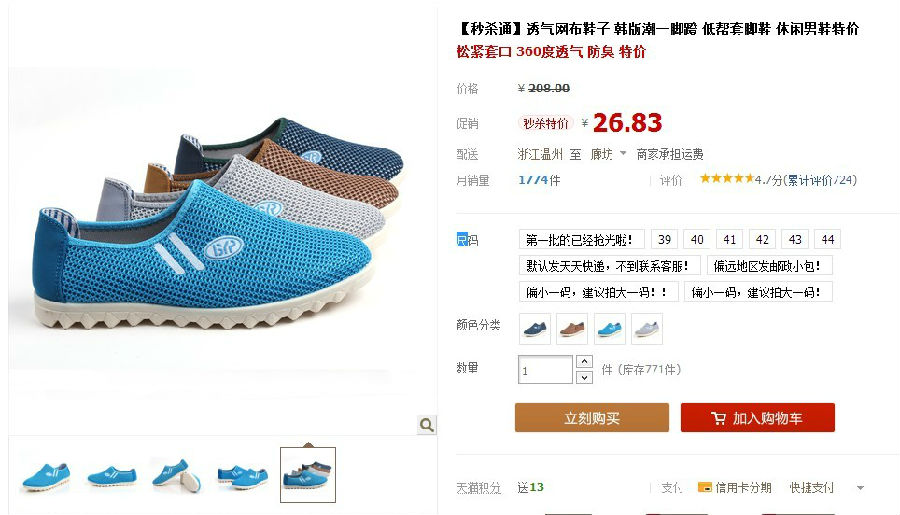
Task: Click the 立刻购买 buy now button
Action: click(592, 417)
